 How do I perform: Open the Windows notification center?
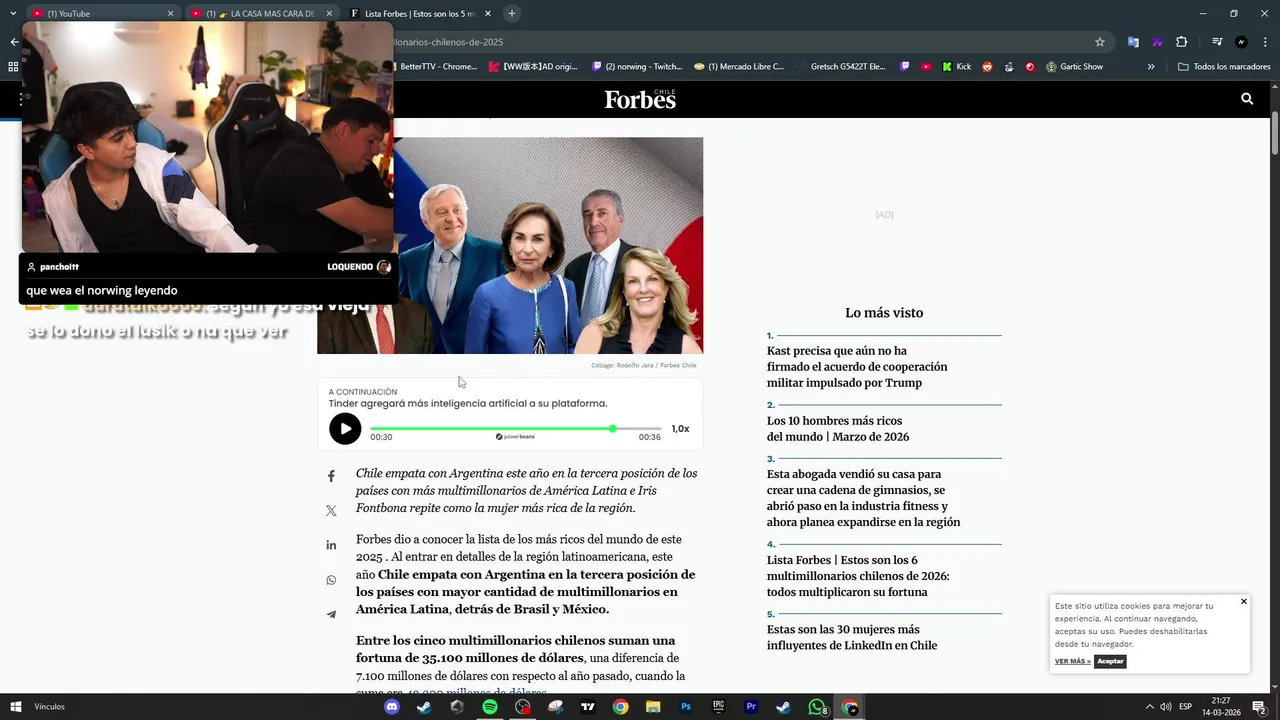(x=1260, y=707)
